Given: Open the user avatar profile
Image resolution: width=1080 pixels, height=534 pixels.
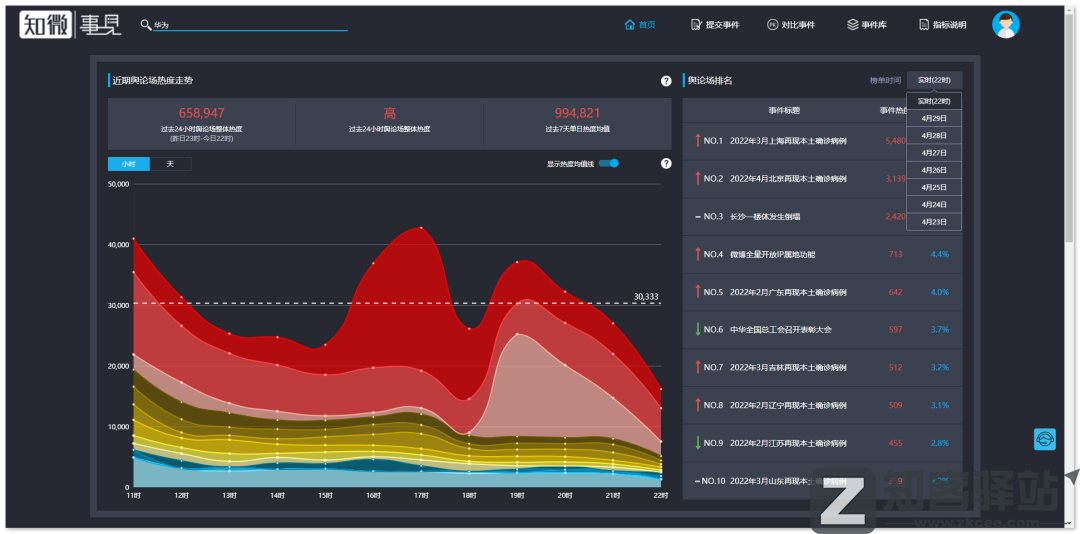Looking at the screenshot, I should click(1005, 25).
